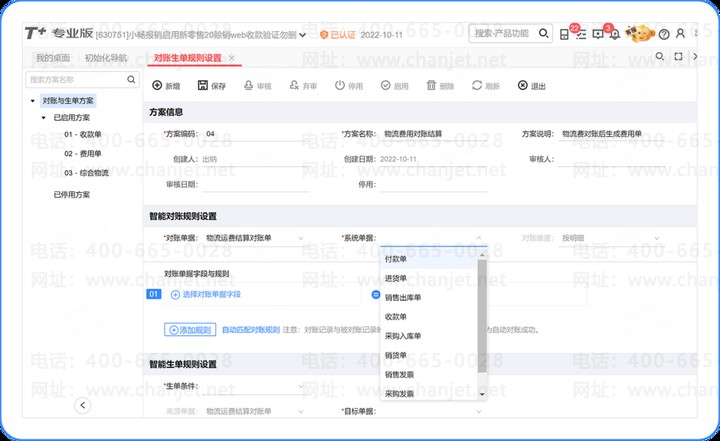The width and height of the screenshot is (720, 441).
Task: Click the dropdown list scroll down arrow
Action: (482, 394)
